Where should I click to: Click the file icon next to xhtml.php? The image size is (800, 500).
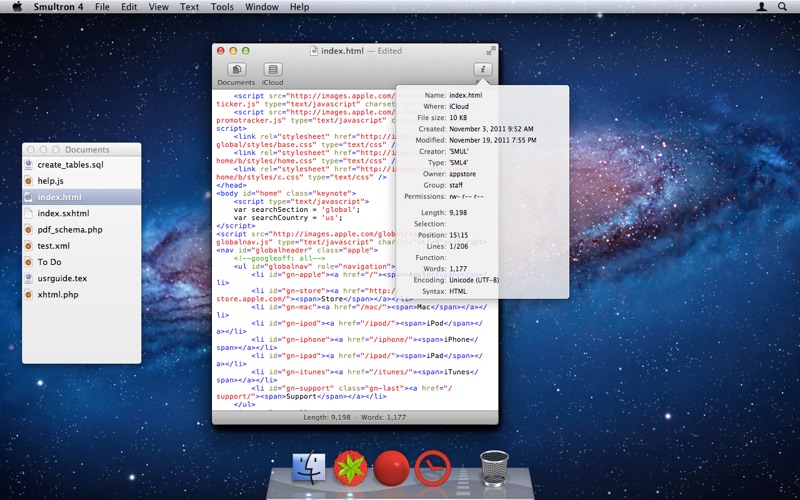pyautogui.click(x=29, y=295)
